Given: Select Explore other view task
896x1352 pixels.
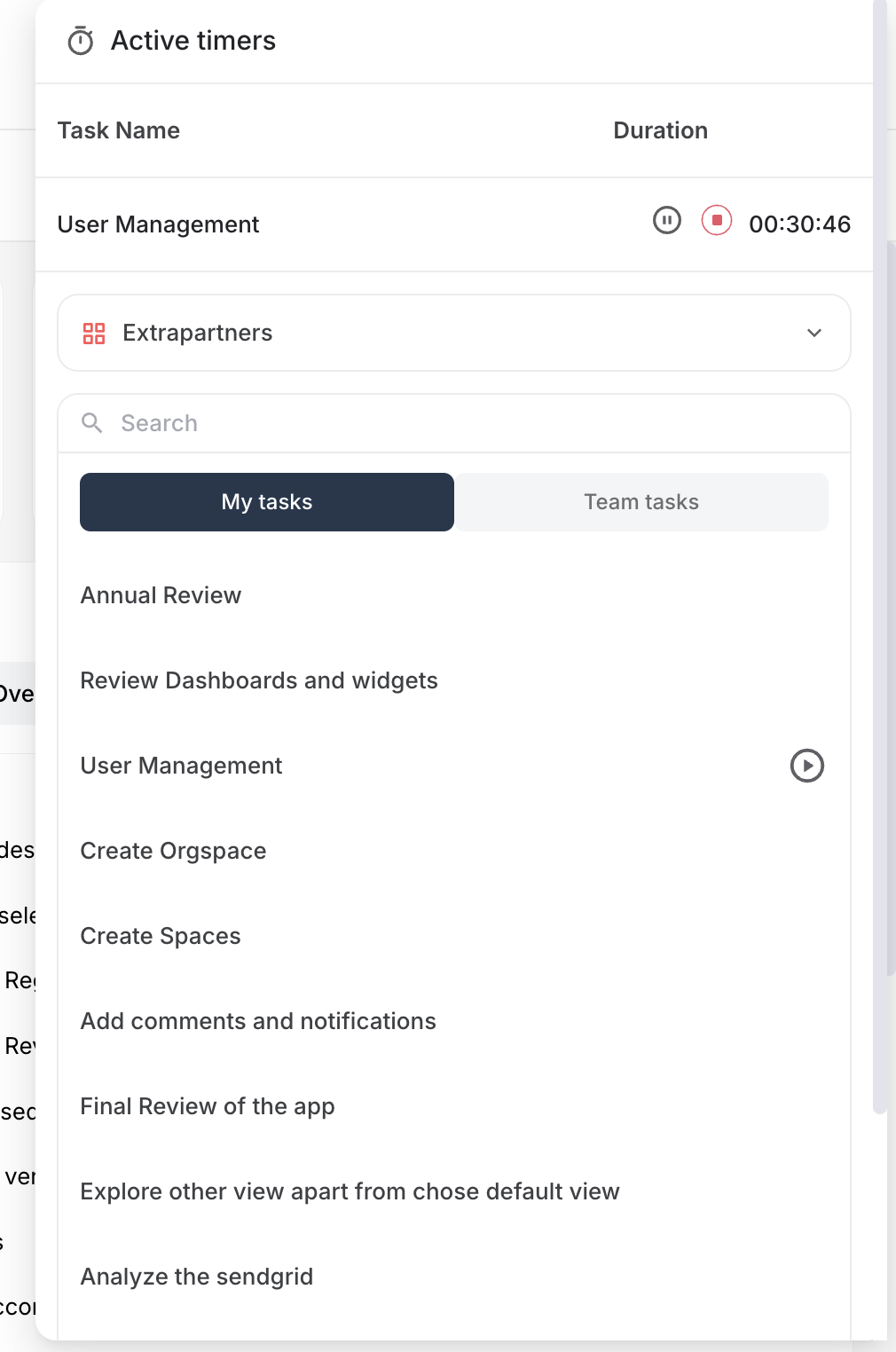Looking at the screenshot, I should (350, 1191).
